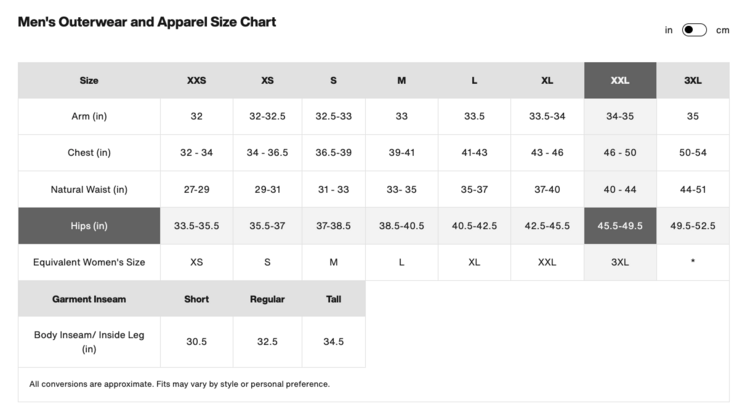Screen dimensions: 750x417
Task: Click the in unit label
Action: point(668,30)
